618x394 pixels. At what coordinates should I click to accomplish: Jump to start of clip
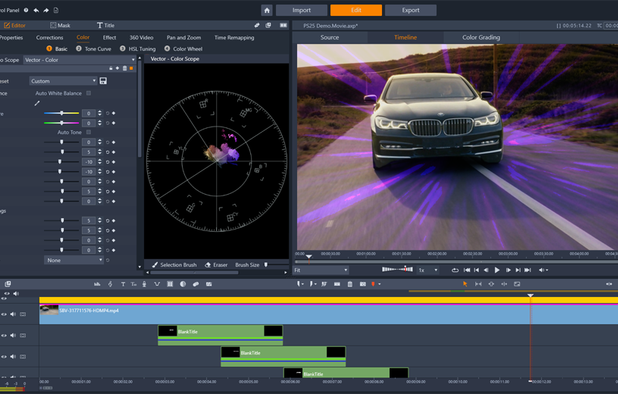[x=467, y=270]
